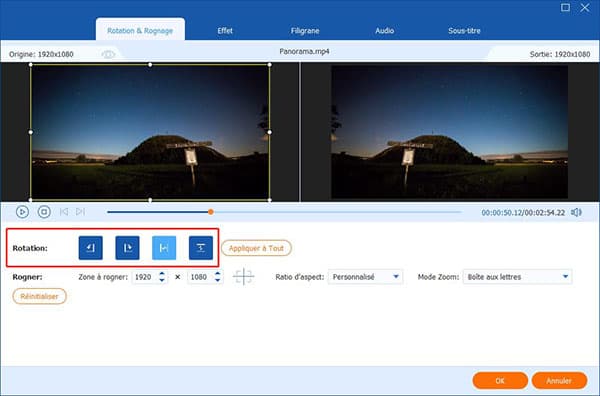This screenshot has width=600, height=396.
Task: Click the Panorama.mp4 file name
Action: (x=304, y=51)
